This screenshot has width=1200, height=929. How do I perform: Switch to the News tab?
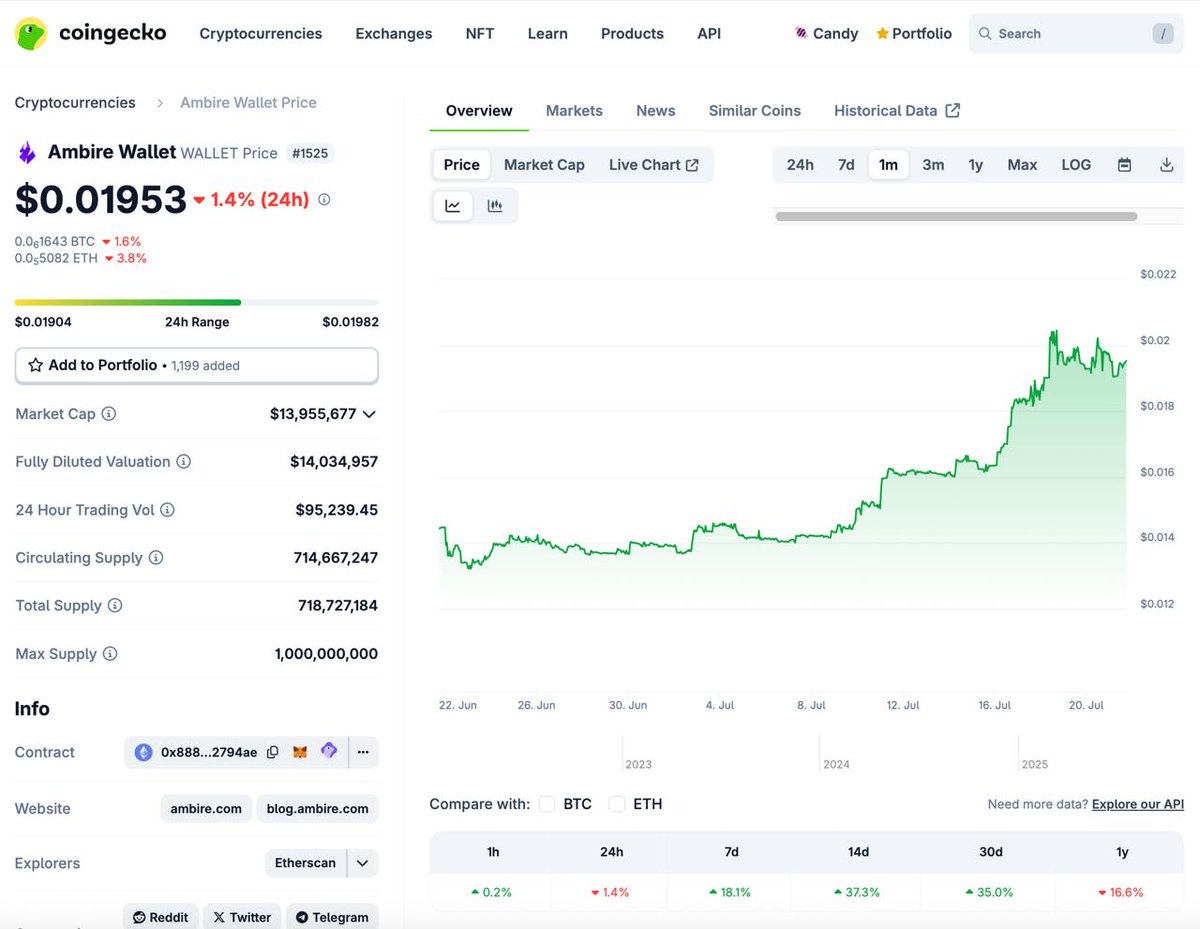point(656,111)
